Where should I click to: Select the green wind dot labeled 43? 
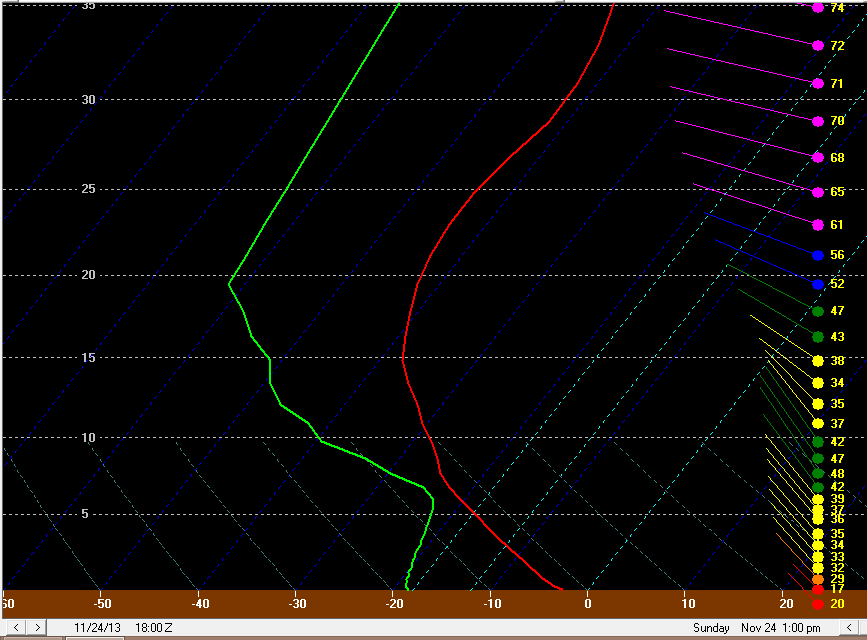pyautogui.click(x=818, y=337)
